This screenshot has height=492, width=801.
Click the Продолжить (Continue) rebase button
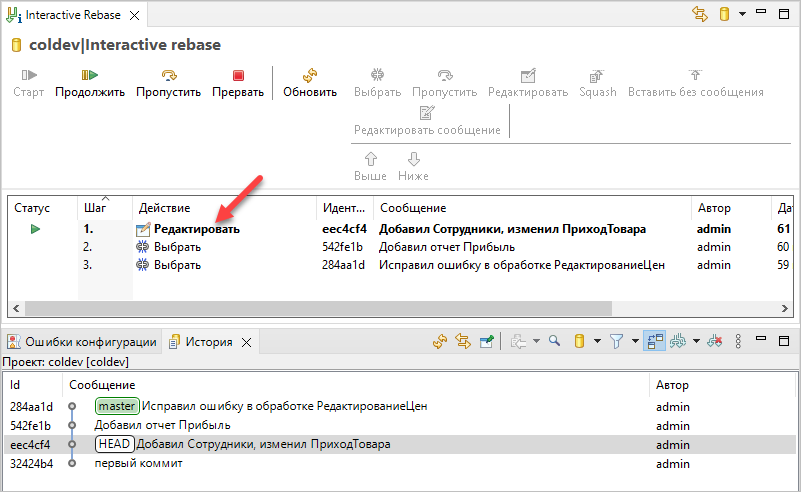click(89, 82)
